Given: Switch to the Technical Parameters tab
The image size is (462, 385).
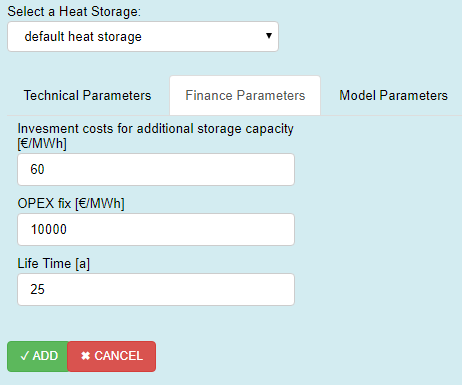Looking at the screenshot, I should (87, 96).
